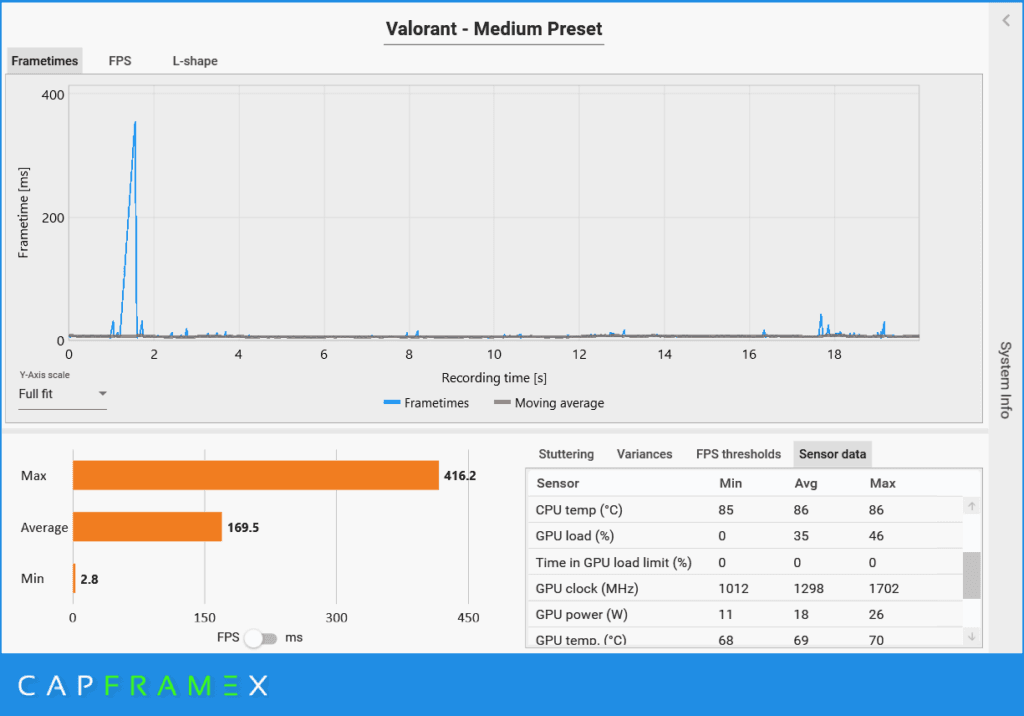Expand the System Info side panel
The width and height of the screenshot is (1024, 716).
tap(1006, 380)
